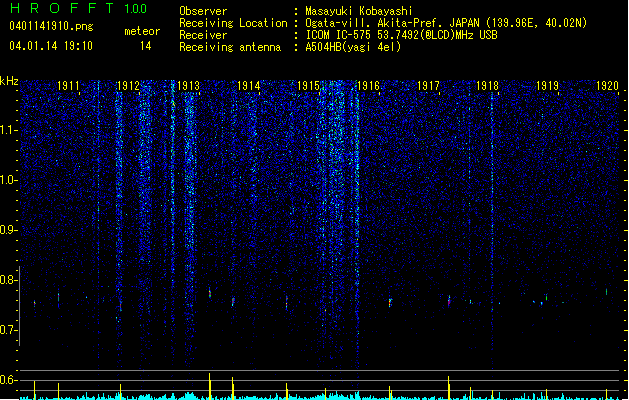Select the antenna value A504HB(yagi 4el)
Viewport: 629px width, 400px height.
coord(353,47)
